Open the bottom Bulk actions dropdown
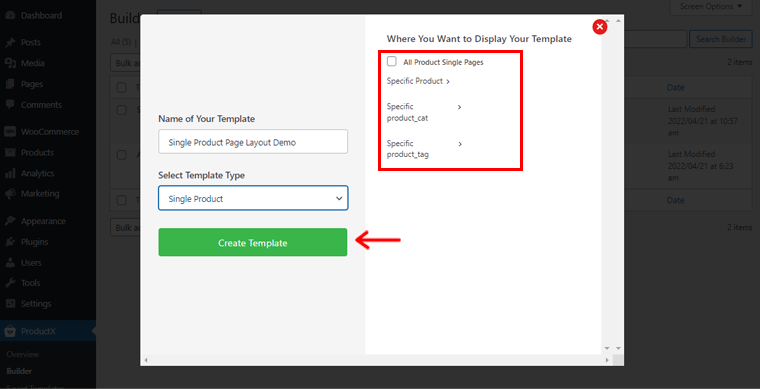The height and width of the screenshot is (389, 760). (126, 227)
